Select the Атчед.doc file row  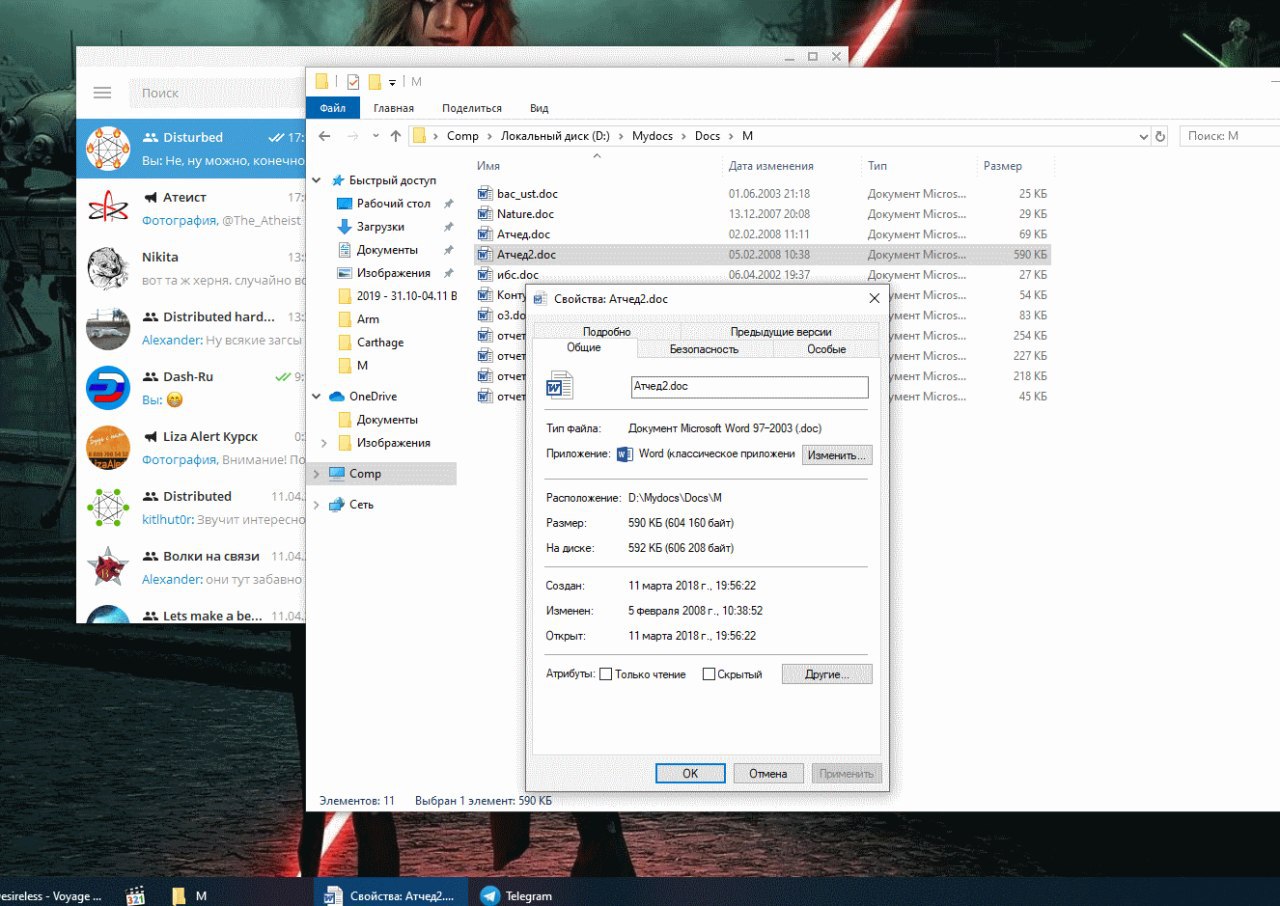(x=763, y=234)
